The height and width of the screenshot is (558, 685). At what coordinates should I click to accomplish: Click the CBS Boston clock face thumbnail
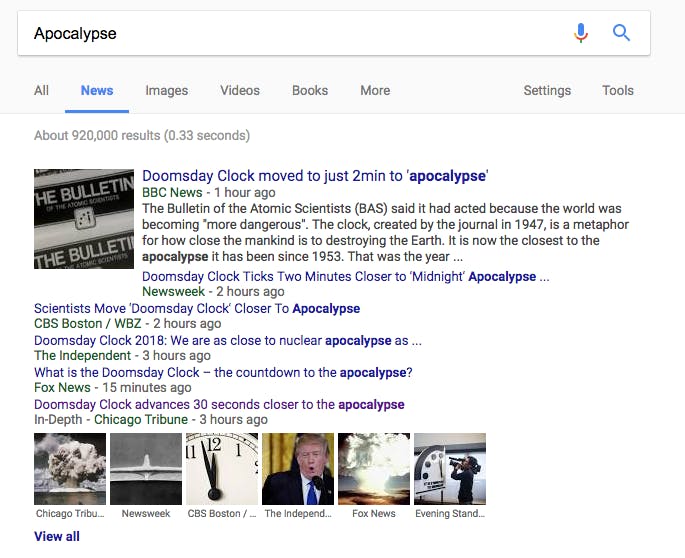[x=222, y=469]
